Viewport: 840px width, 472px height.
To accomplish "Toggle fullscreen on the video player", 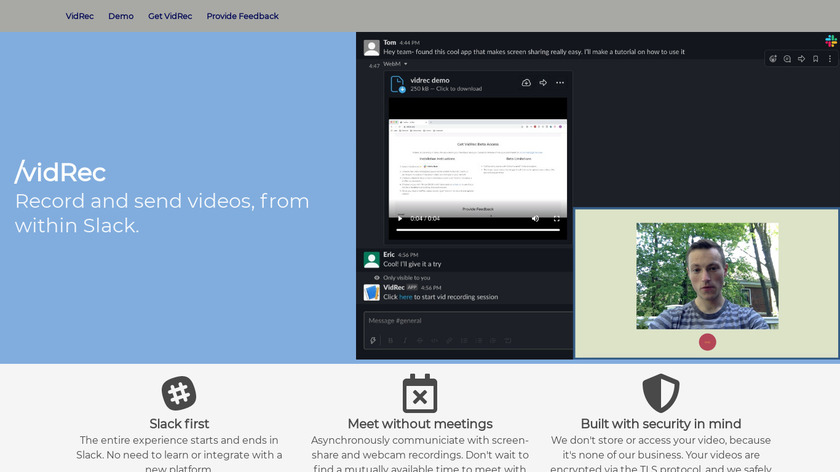I will [x=556, y=218].
